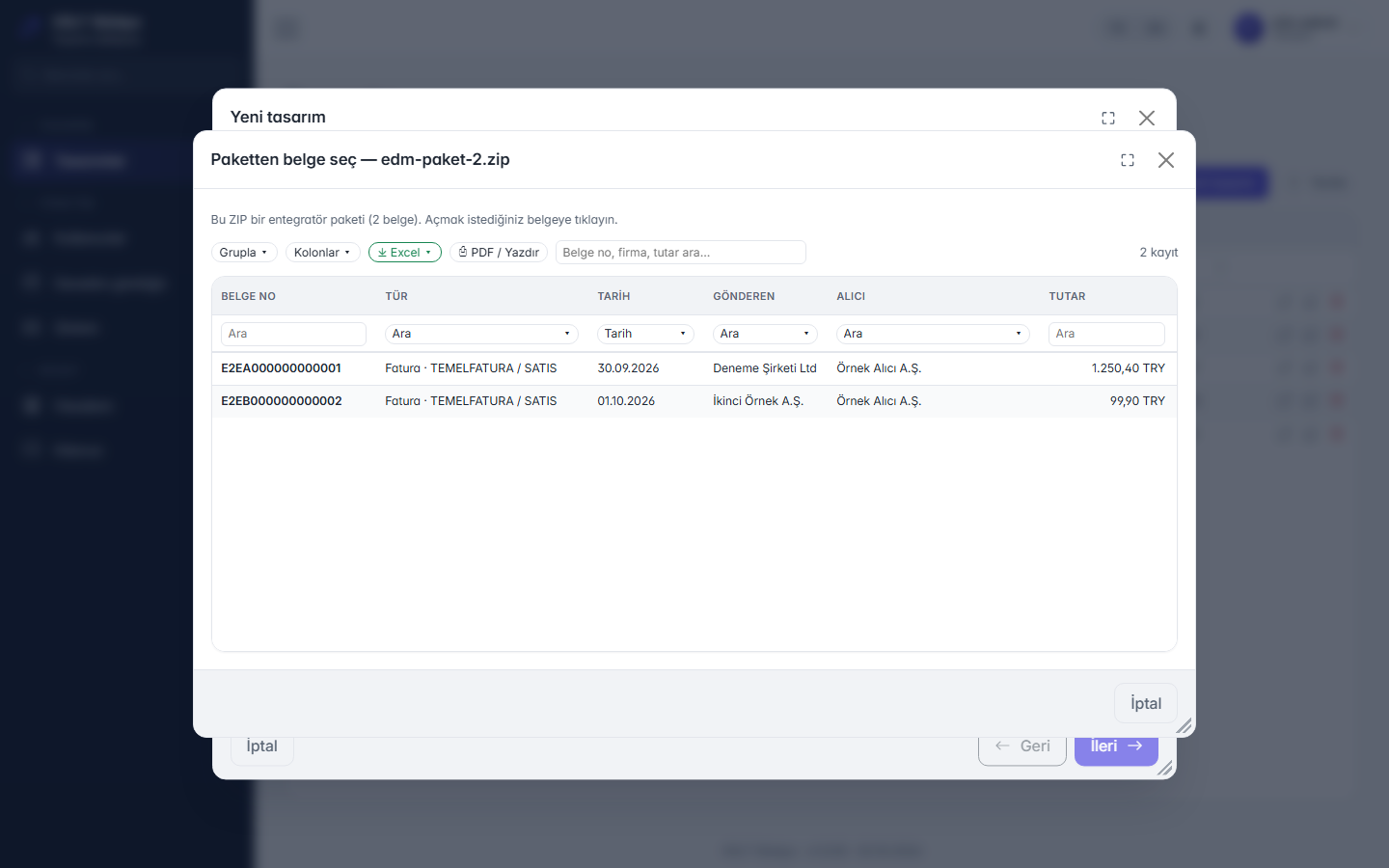Maximize the Yeni tasarım window
The width and height of the screenshot is (1389, 868).
pyautogui.click(x=1108, y=118)
